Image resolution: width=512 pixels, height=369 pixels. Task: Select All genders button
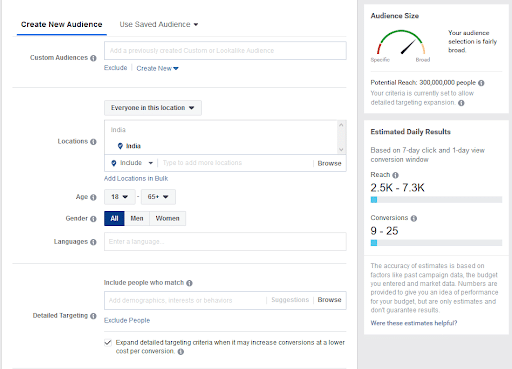click(114, 218)
